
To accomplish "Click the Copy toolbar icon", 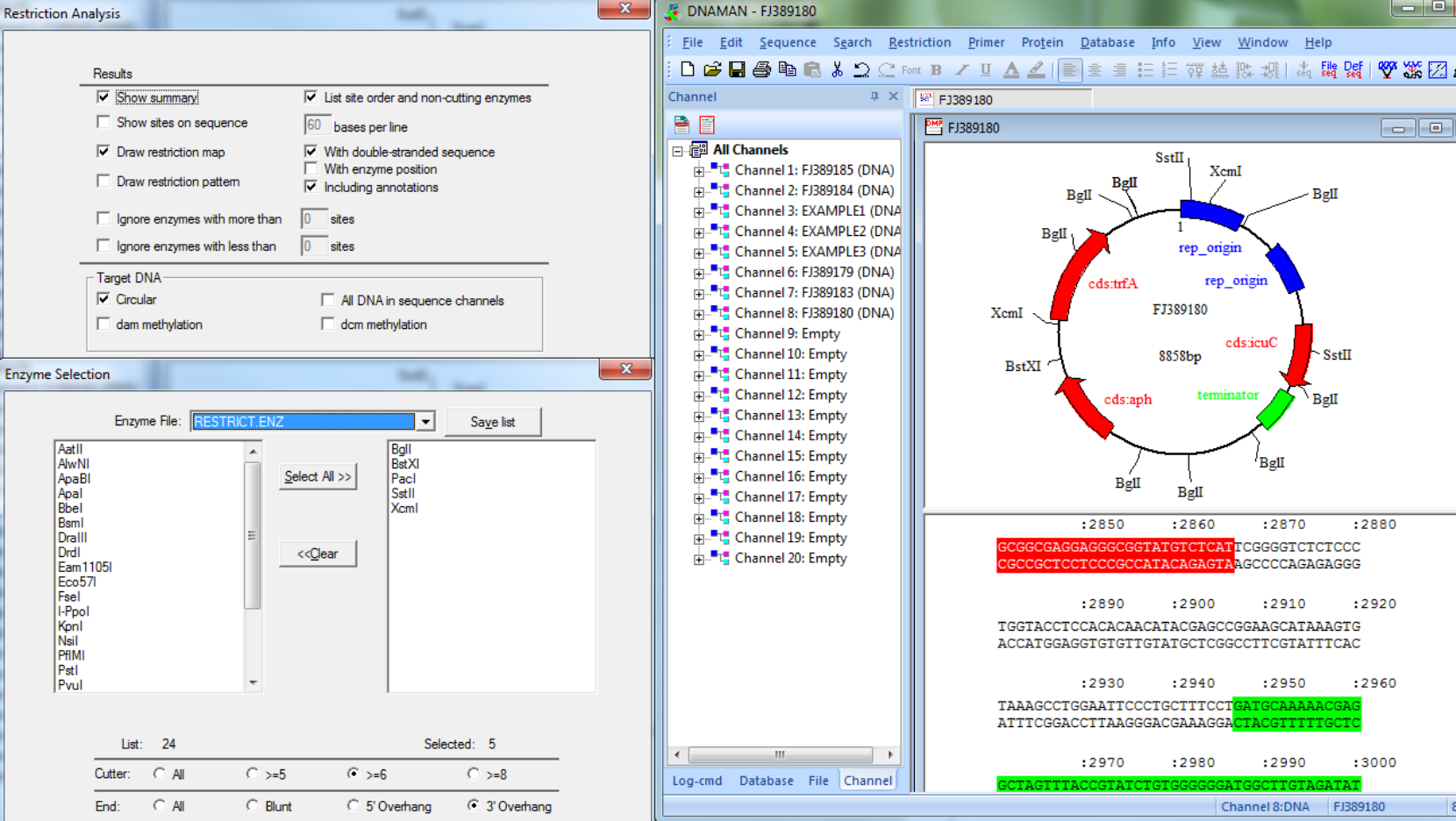I will 787,69.
